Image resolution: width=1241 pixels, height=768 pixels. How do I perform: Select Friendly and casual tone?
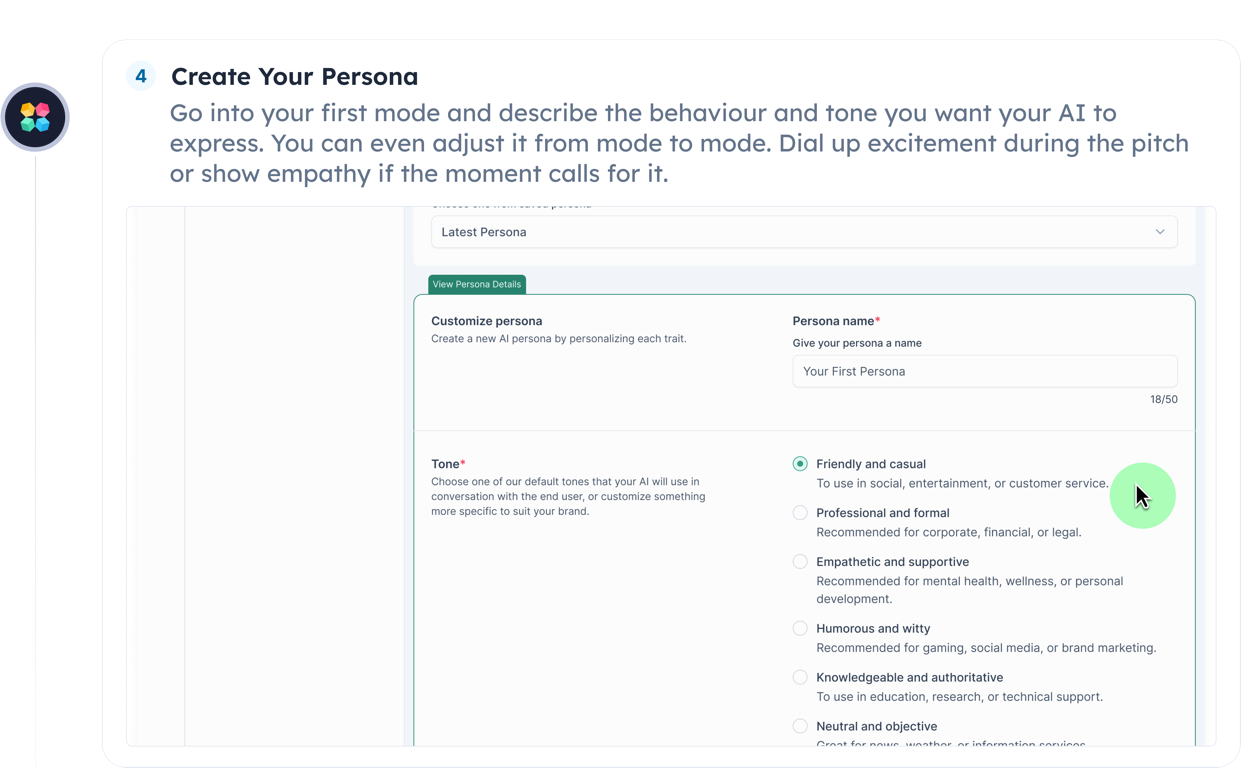[800, 464]
